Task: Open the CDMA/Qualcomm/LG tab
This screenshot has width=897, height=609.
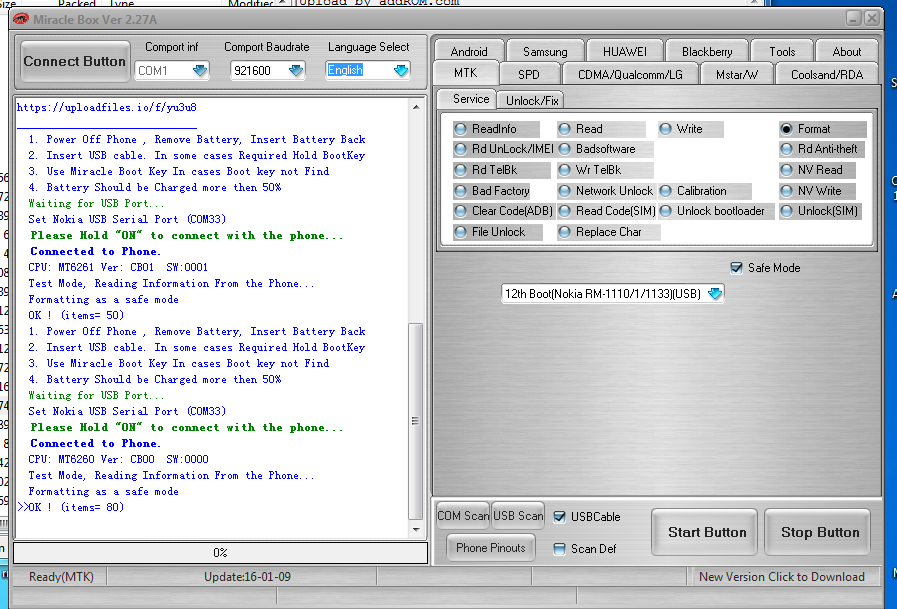Action: (x=630, y=74)
